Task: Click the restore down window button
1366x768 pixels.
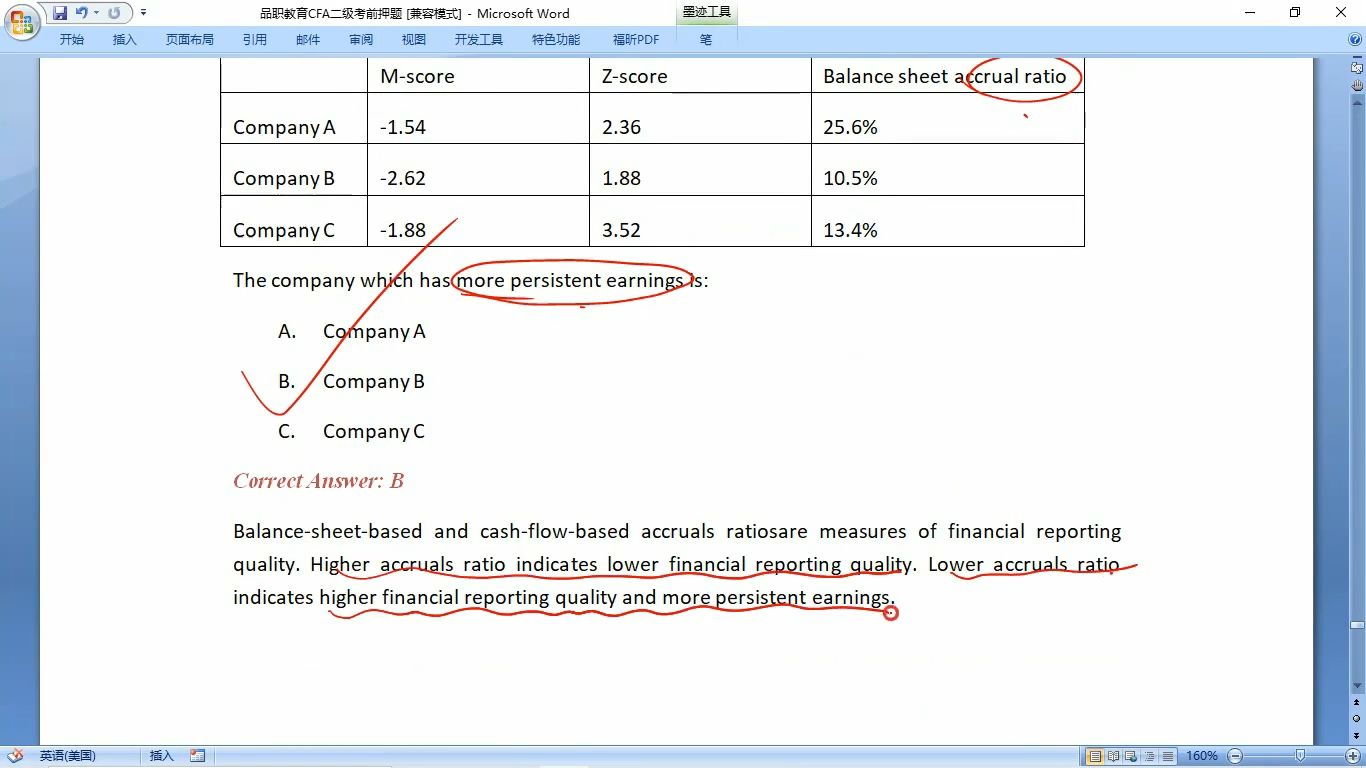Action: [1295, 12]
